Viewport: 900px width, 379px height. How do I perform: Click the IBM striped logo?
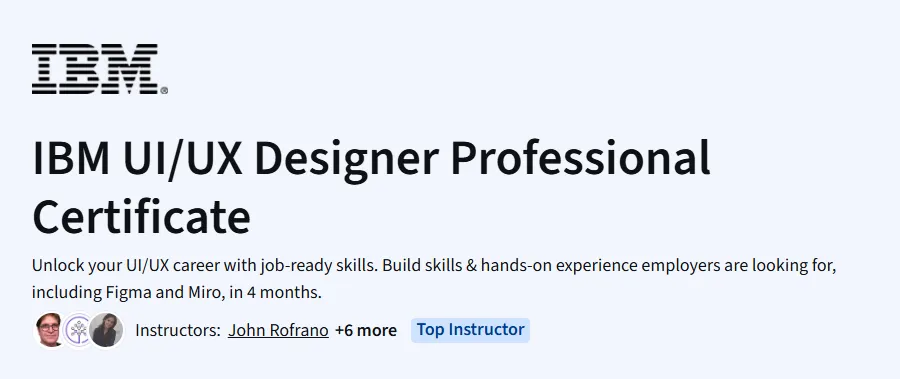coord(95,68)
